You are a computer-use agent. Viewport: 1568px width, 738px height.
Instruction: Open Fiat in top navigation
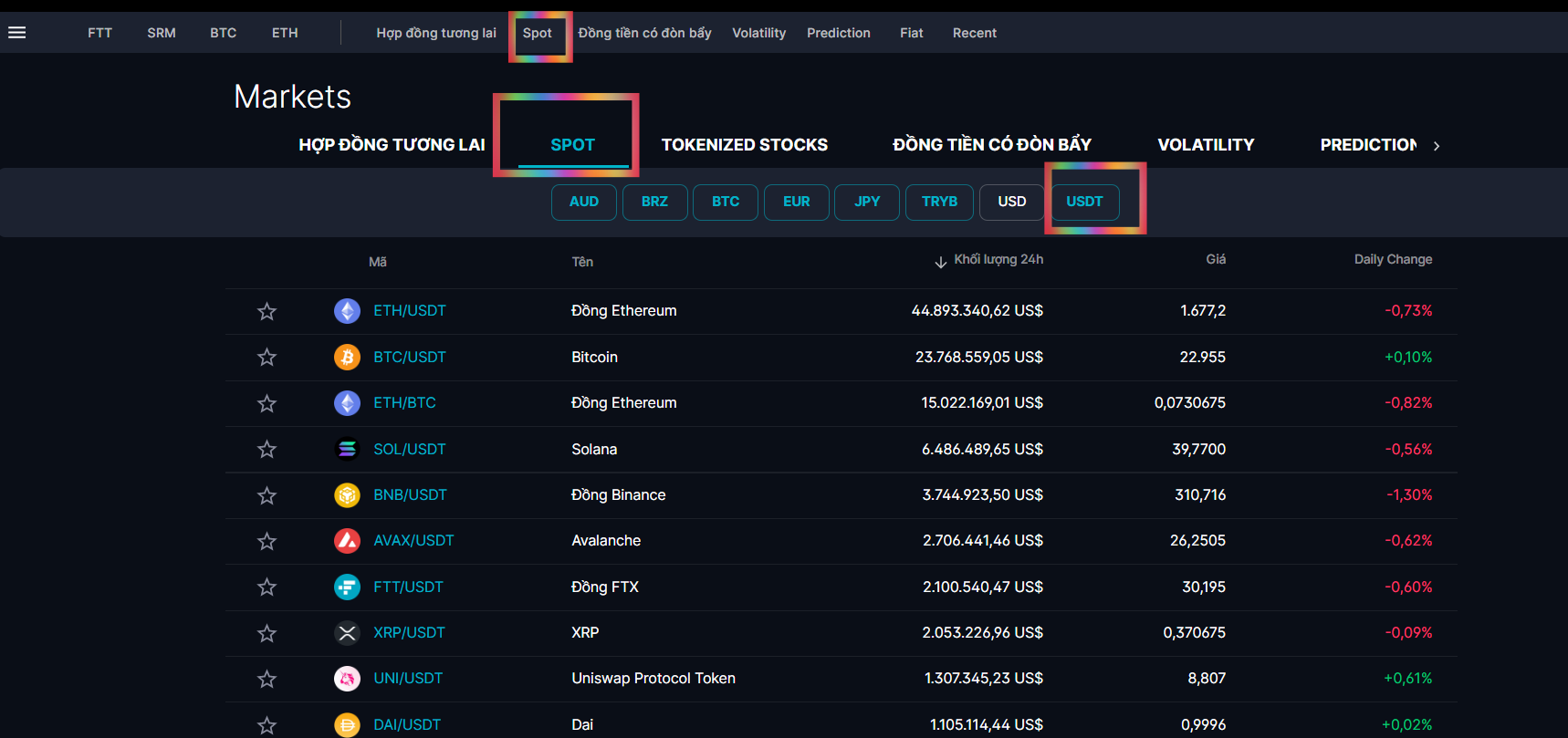click(x=912, y=33)
